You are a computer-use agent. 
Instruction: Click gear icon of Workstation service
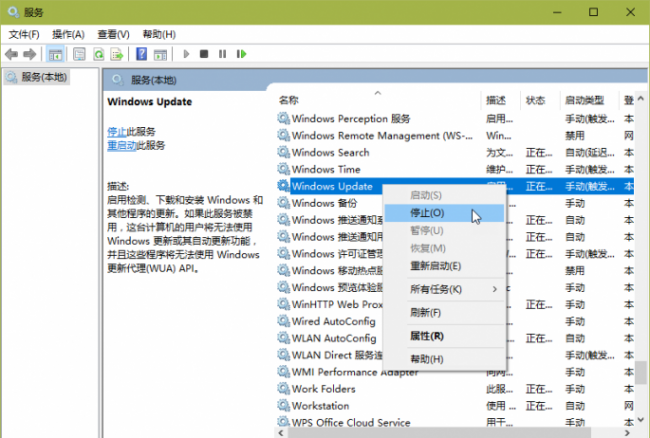(284, 406)
